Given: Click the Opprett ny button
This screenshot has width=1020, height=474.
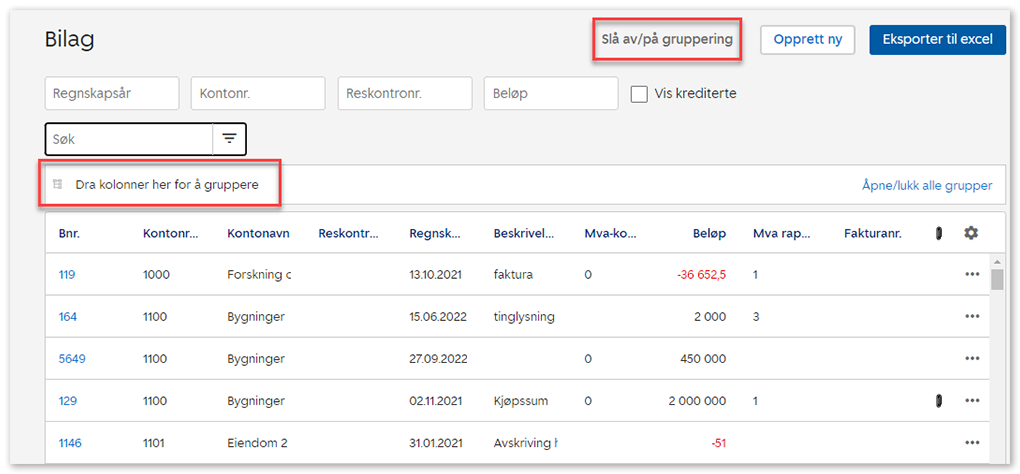Looking at the screenshot, I should click(x=807, y=40).
